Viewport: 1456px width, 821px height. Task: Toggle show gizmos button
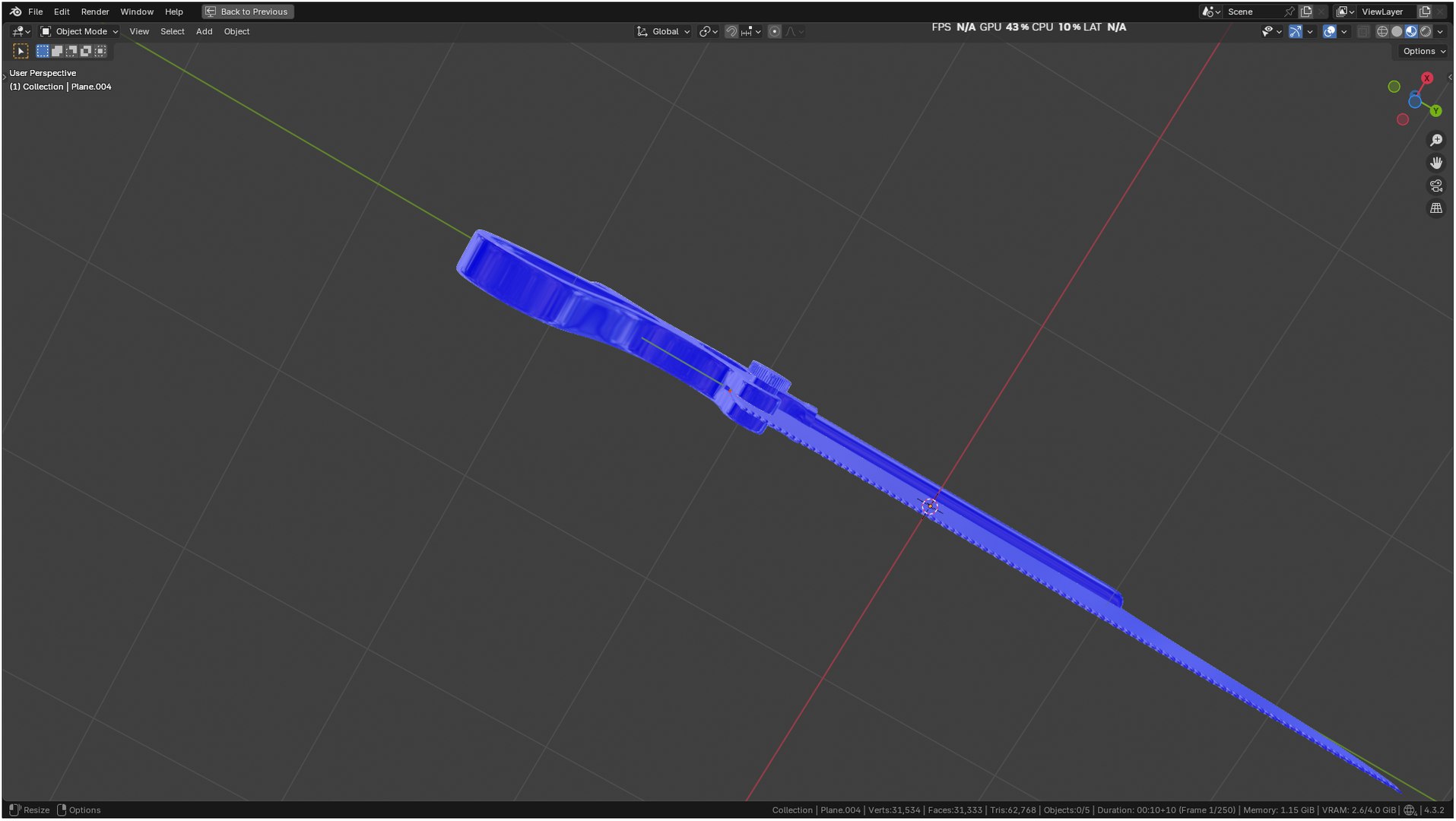click(1296, 31)
